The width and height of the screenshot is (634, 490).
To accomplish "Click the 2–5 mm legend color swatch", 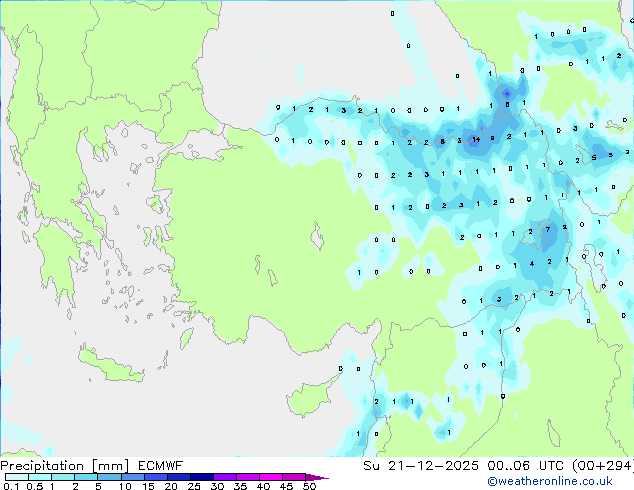I will pyautogui.click(x=86, y=477).
